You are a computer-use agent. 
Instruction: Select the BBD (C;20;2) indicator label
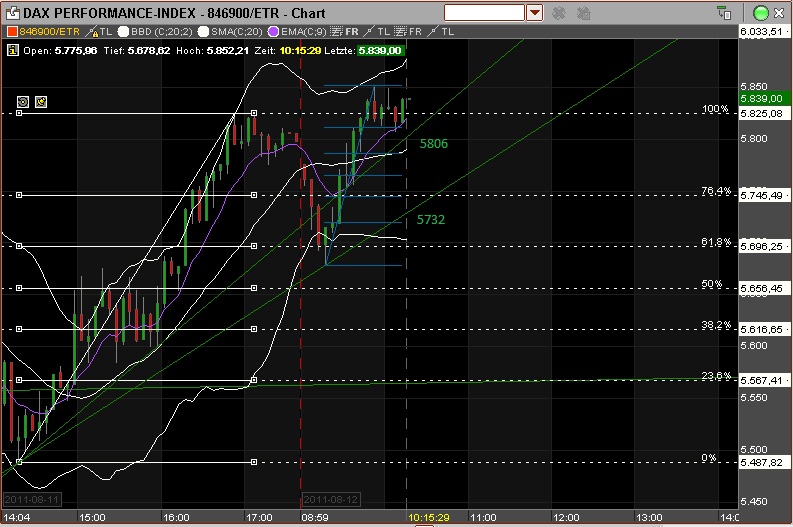162,32
